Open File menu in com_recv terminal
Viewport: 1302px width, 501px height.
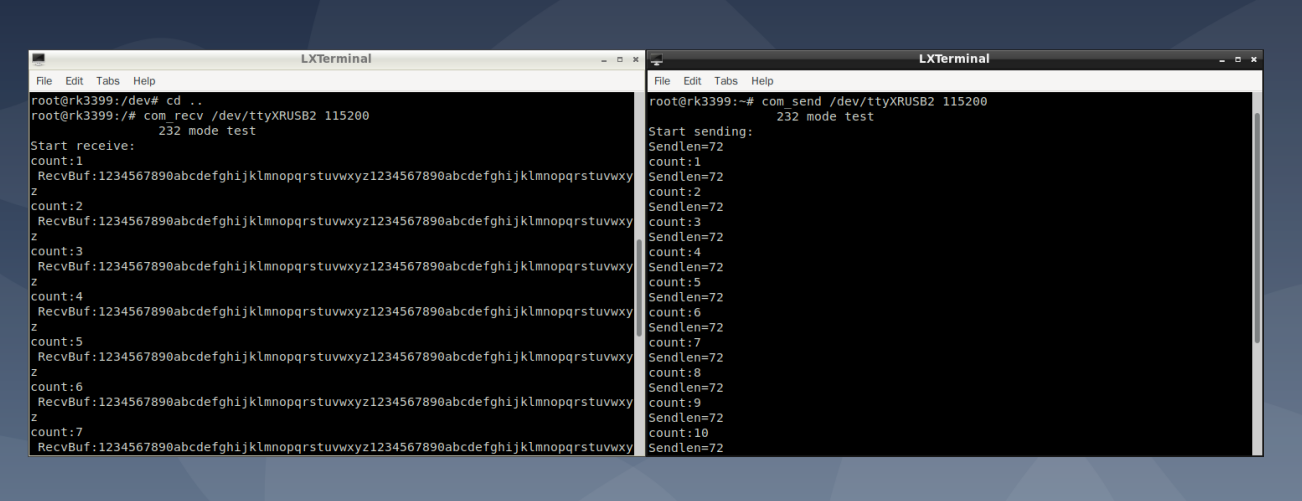coord(44,80)
